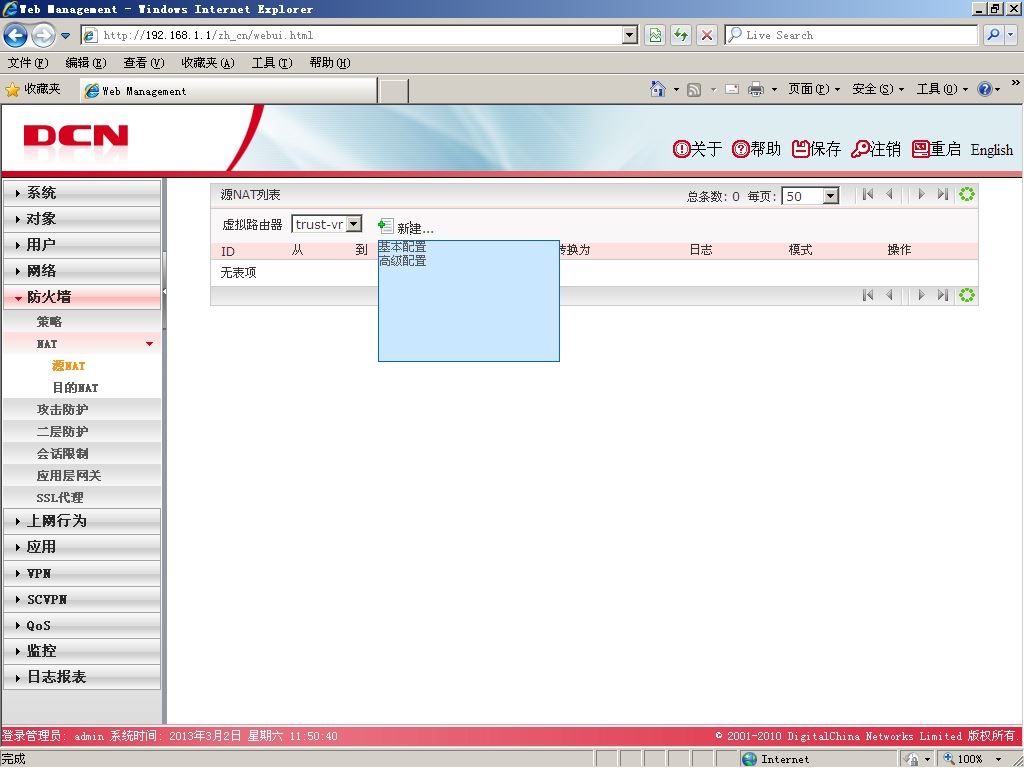Expand the QoS sidebar section
The width and height of the screenshot is (1024, 768).
[x=82, y=626]
